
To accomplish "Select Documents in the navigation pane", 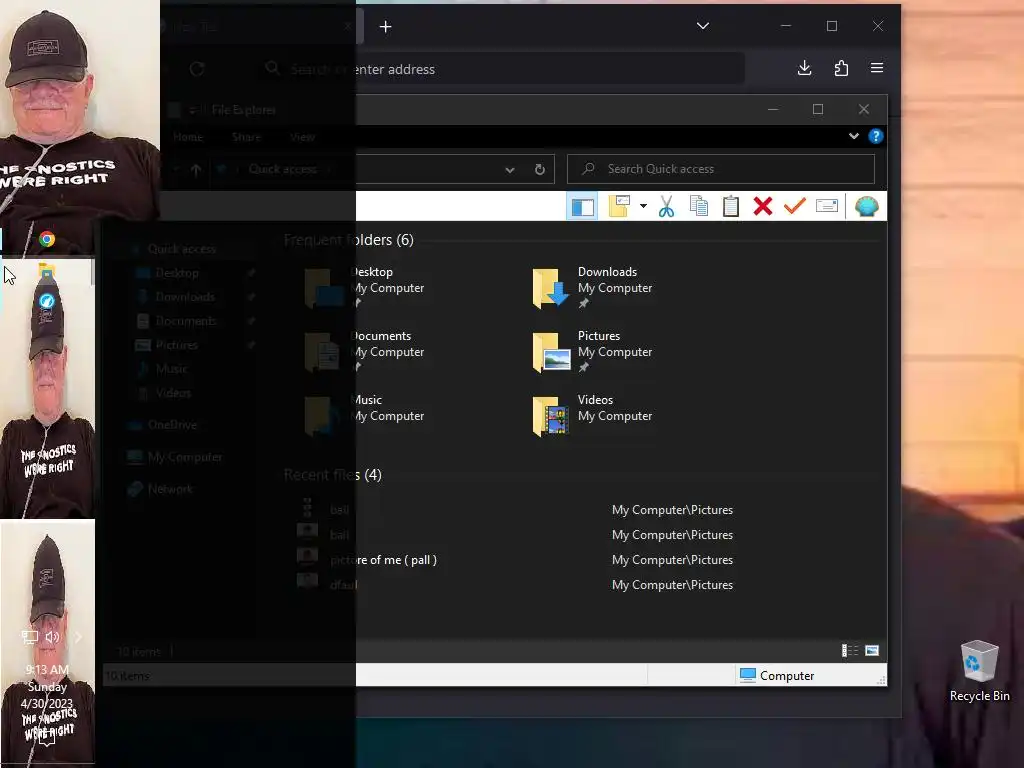I will point(185,321).
